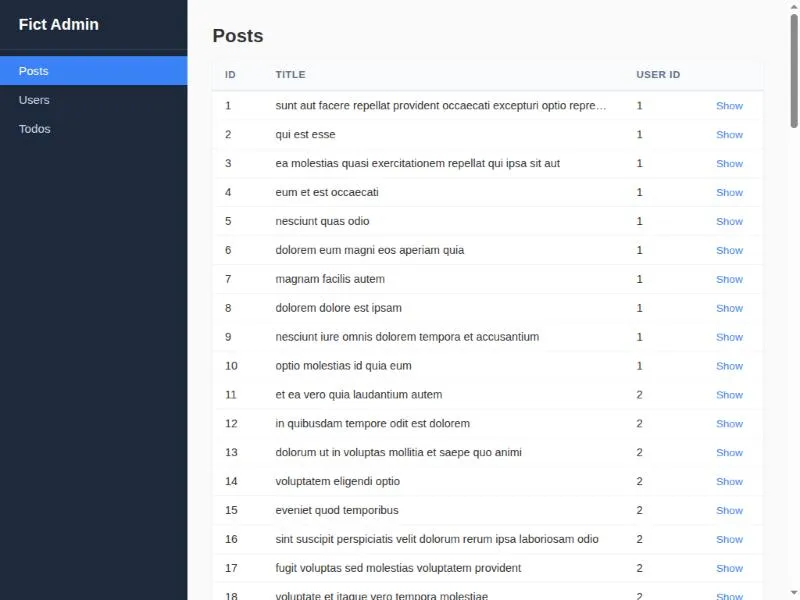Click the ID column header

pyautogui.click(x=230, y=74)
